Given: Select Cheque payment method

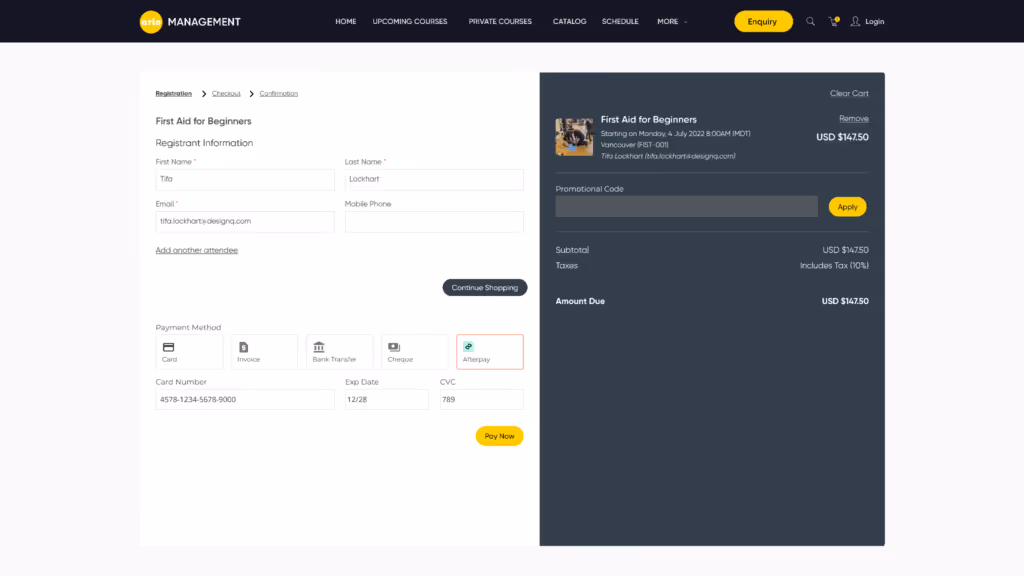Looking at the screenshot, I should point(415,352).
